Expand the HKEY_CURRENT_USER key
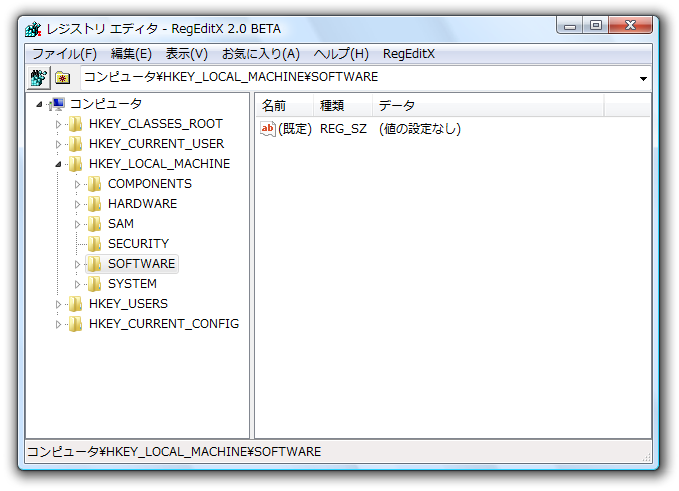Viewport: 679px width, 491px height. pyautogui.click(x=58, y=144)
